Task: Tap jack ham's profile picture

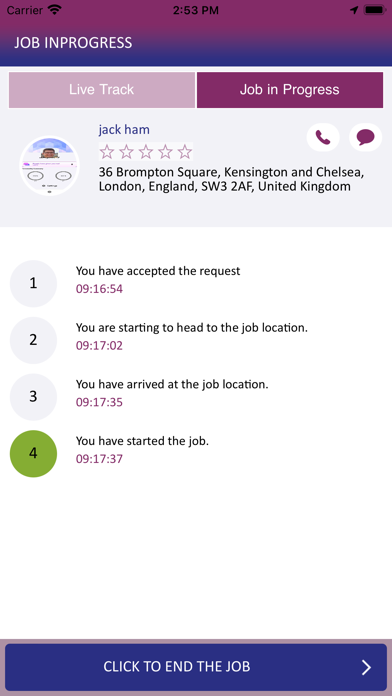Action: (49, 166)
